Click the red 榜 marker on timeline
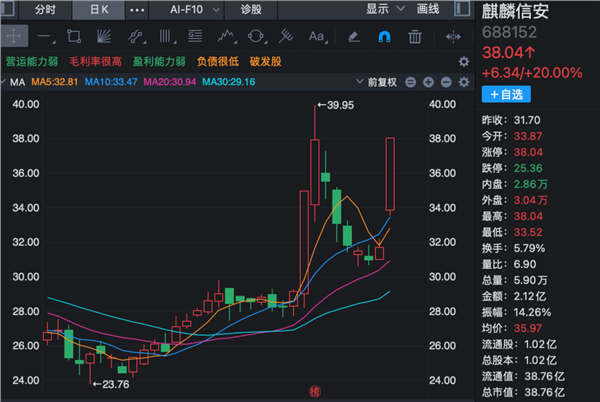Screen dimensions: 600x402 point(315,391)
